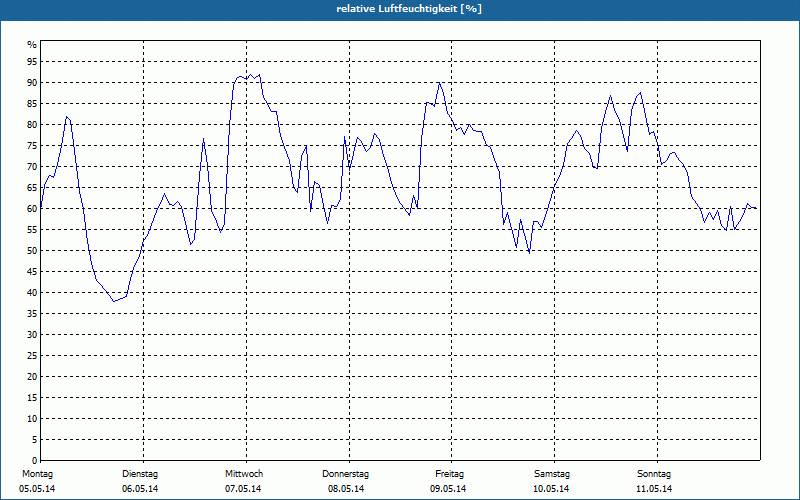This screenshot has height=500, width=800.
Task: Click the y-axis value '0'
Action: coord(35,460)
